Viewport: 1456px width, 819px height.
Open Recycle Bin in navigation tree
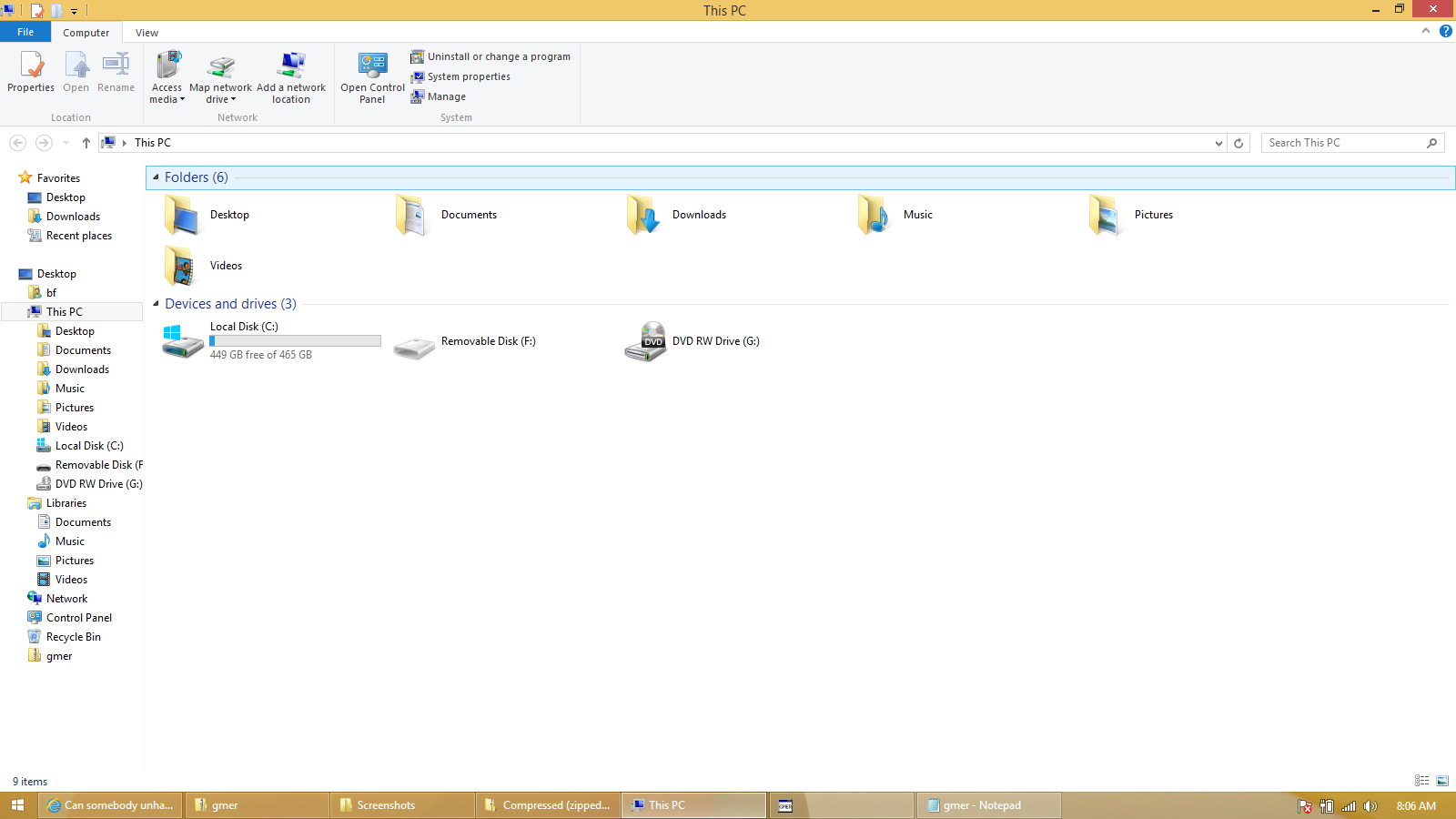74,637
